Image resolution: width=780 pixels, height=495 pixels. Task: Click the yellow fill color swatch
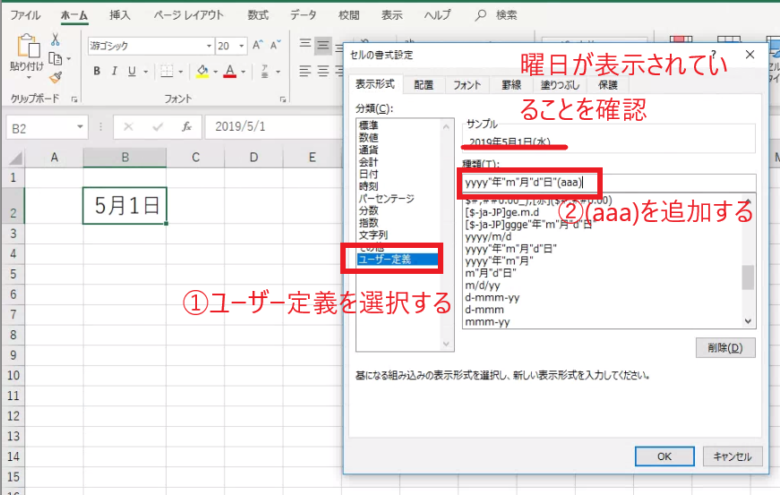click(x=202, y=71)
